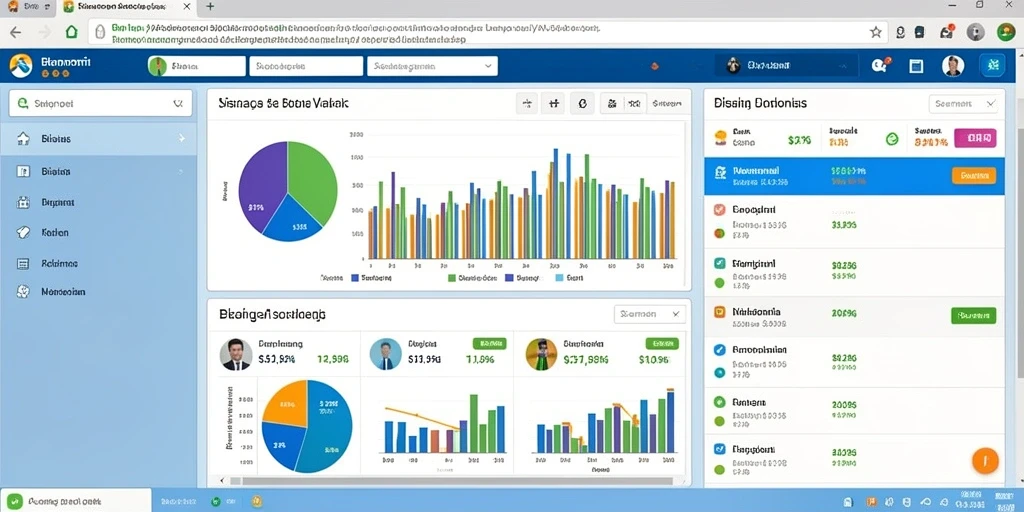Bookmark the page with the star icon
This screenshot has width=1024, height=512.
point(876,32)
